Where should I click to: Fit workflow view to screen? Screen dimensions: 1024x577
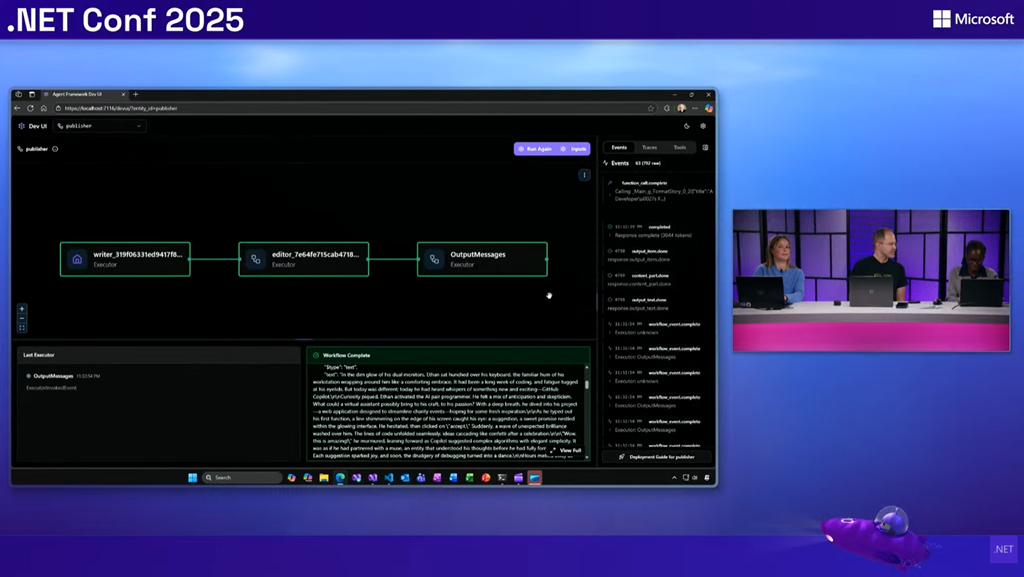(x=22, y=327)
